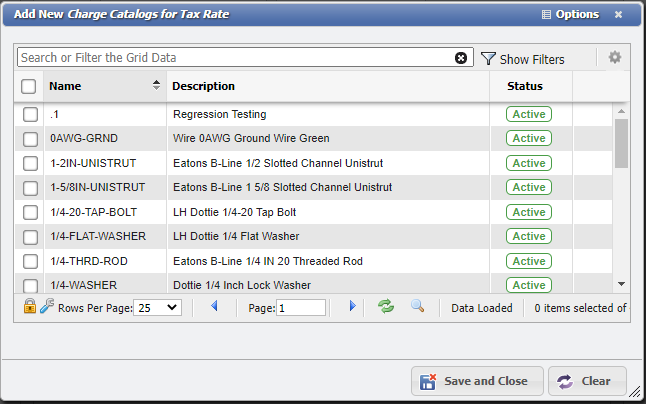Select the 0AWG-GRND row checkbox
Image resolution: width=646 pixels, height=404 pixels.
pos(31,138)
